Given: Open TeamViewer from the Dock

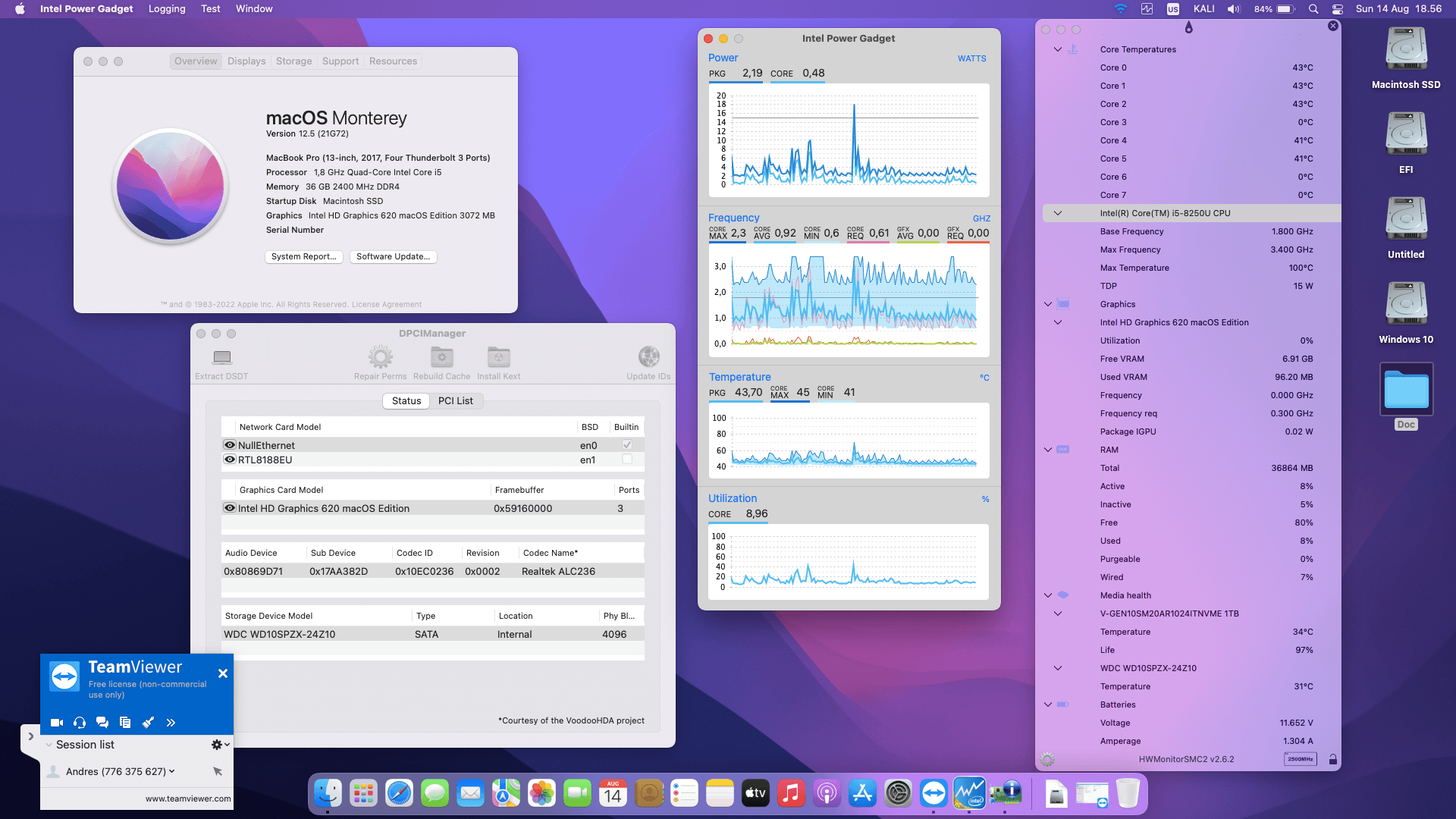Looking at the screenshot, I should pos(934,793).
